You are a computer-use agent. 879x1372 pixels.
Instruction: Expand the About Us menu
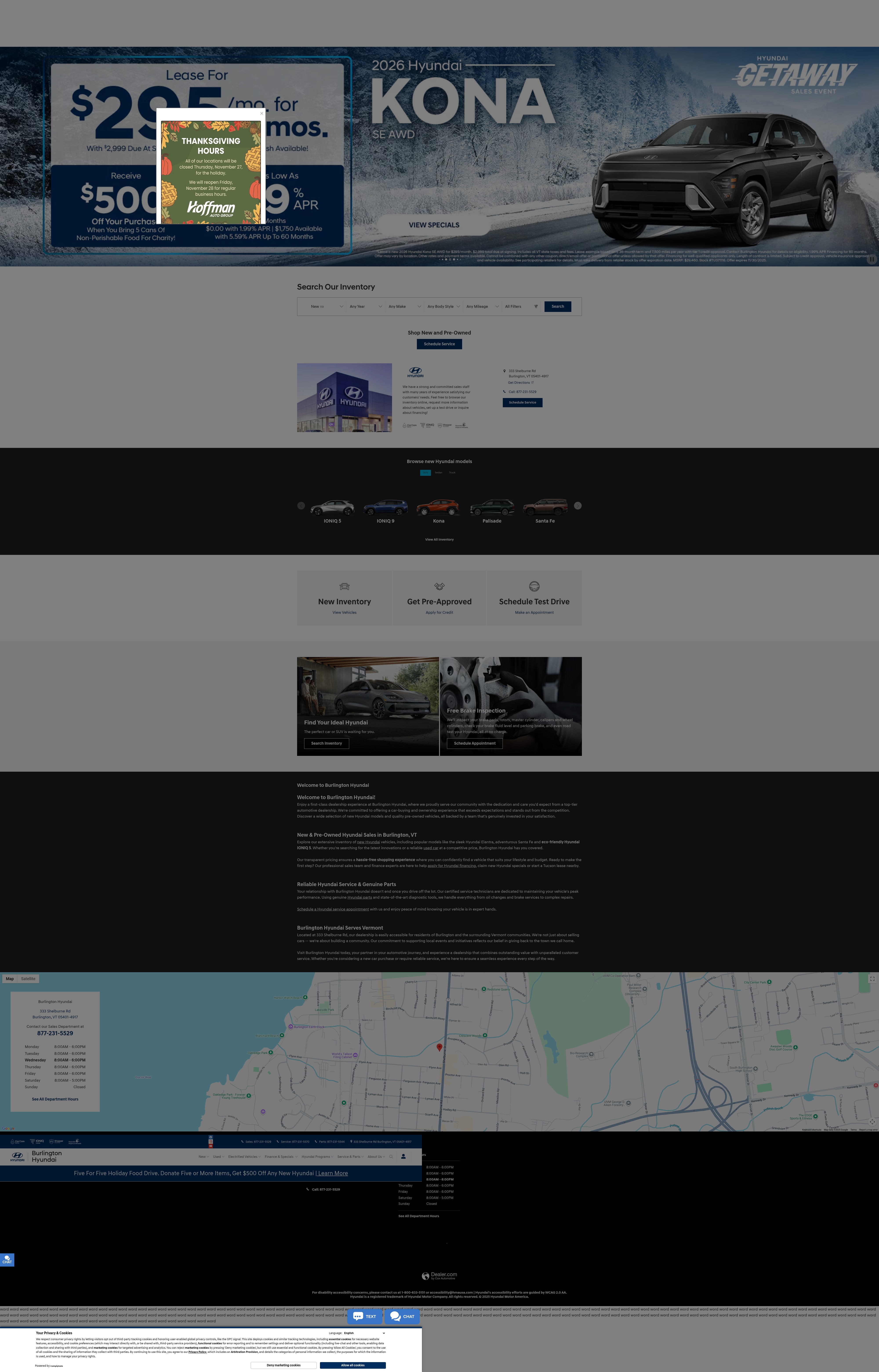pos(376,1157)
